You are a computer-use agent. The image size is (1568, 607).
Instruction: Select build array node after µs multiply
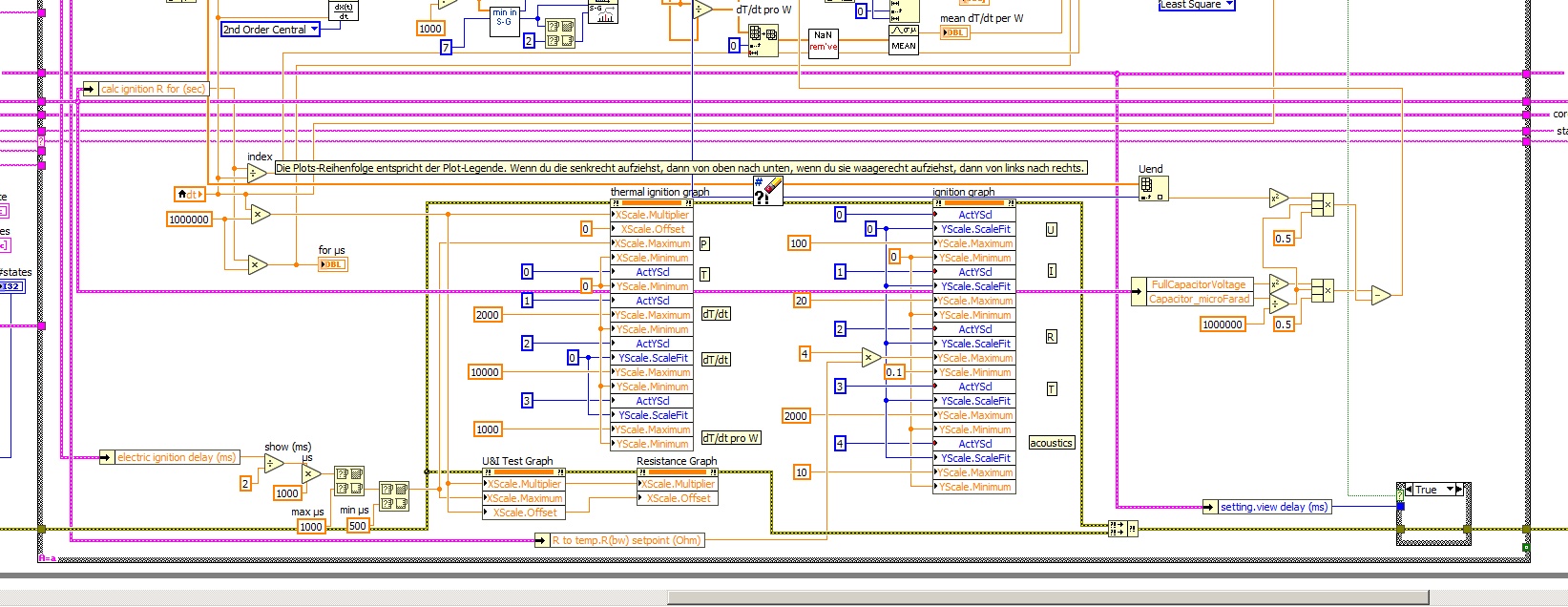(x=348, y=480)
